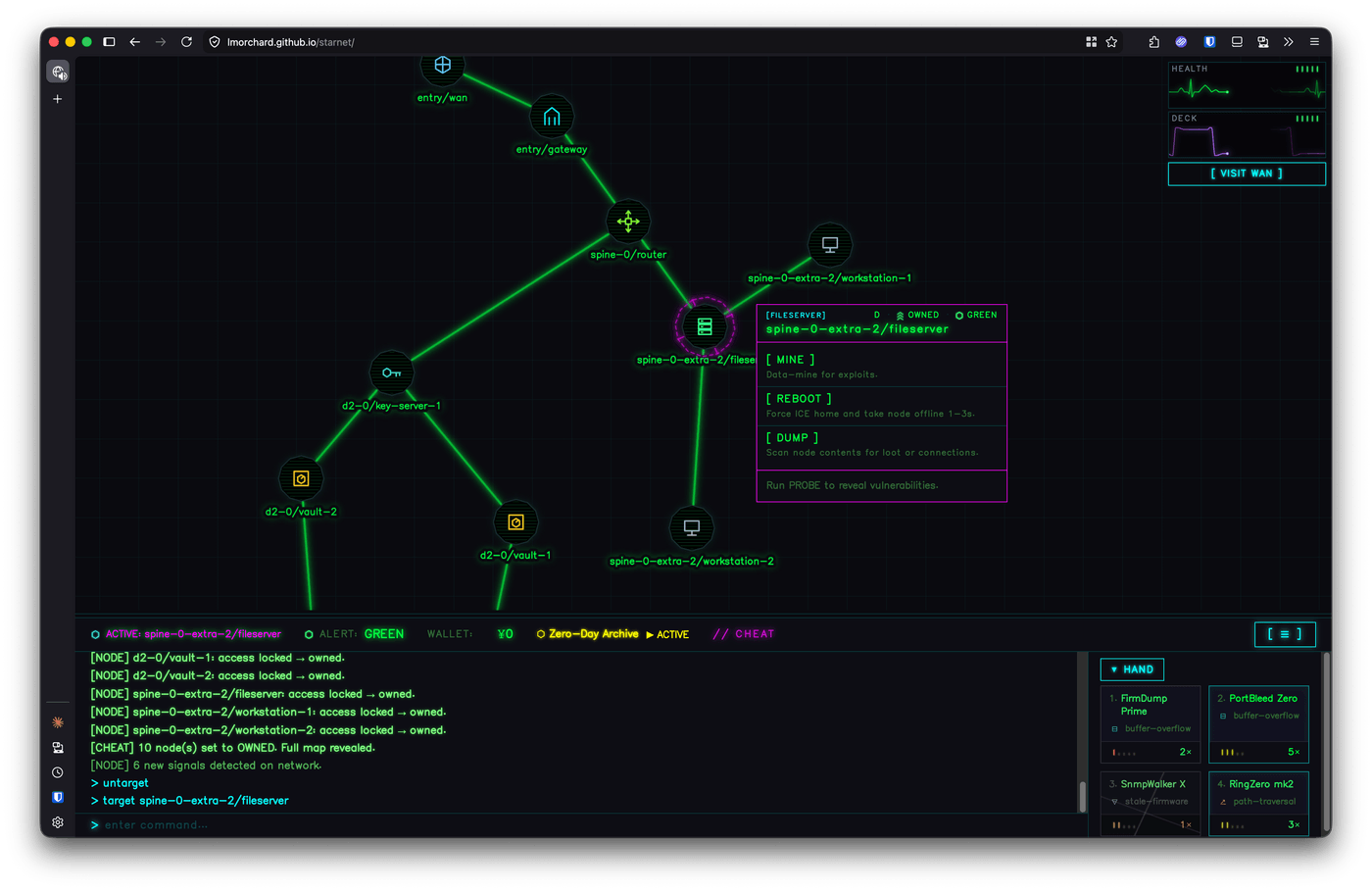1372x891 pixels.
Task: Click the spine-0-extra-2/workstation-1 node label
Action: 830,278
